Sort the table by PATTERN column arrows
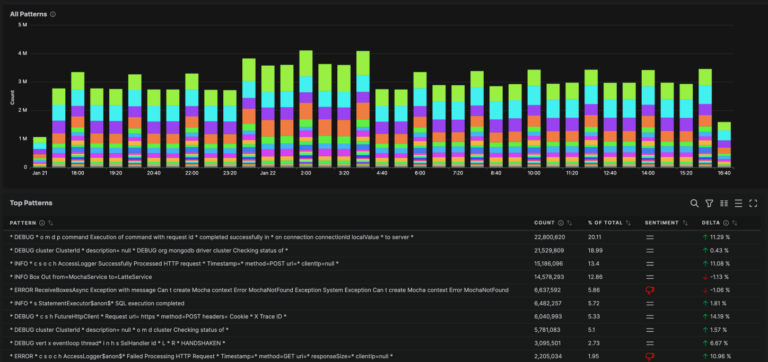The height and width of the screenshot is (362, 768). coord(50,223)
